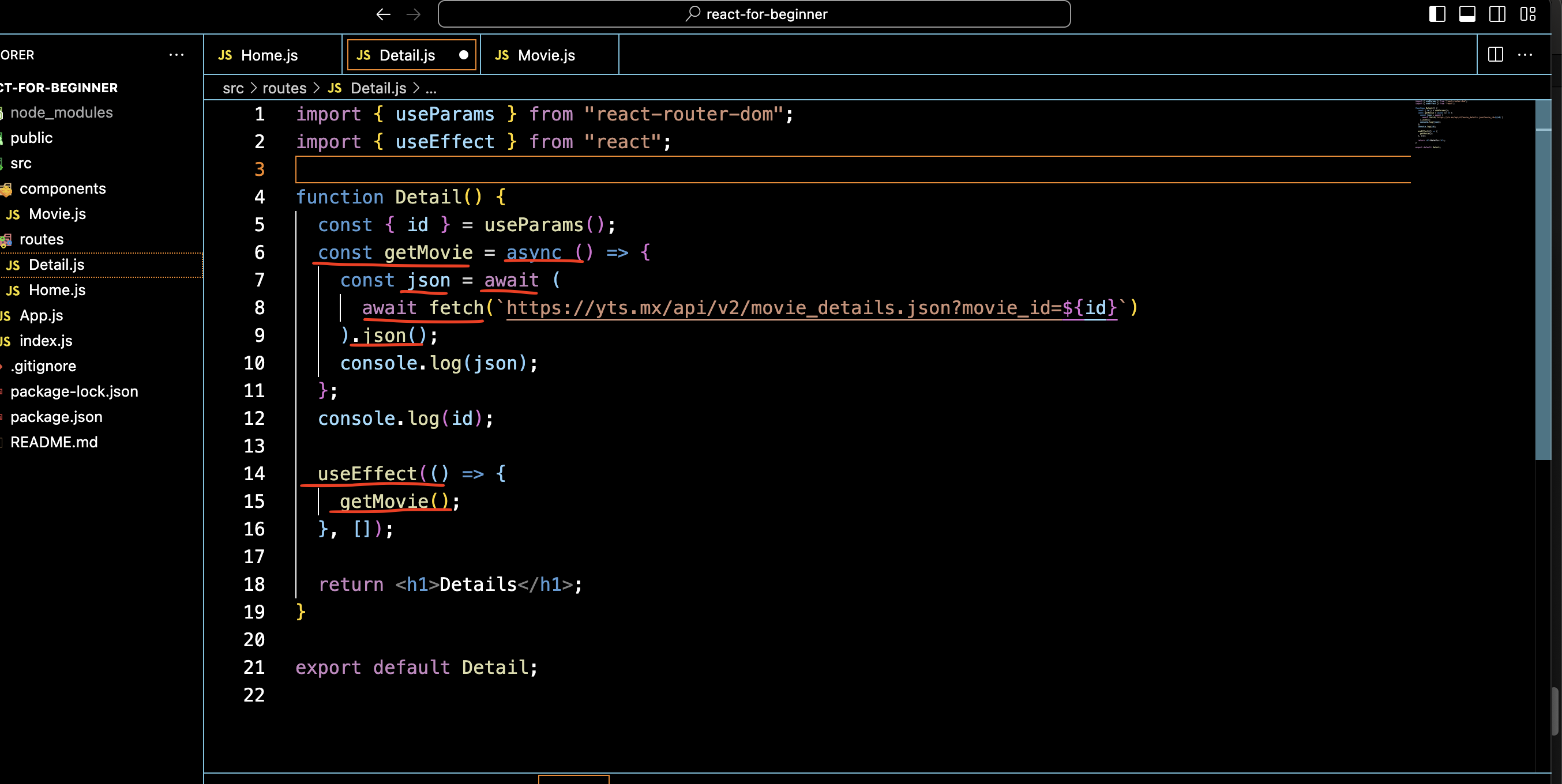
Task: Collapse the components folder
Action: (x=62, y=189)
